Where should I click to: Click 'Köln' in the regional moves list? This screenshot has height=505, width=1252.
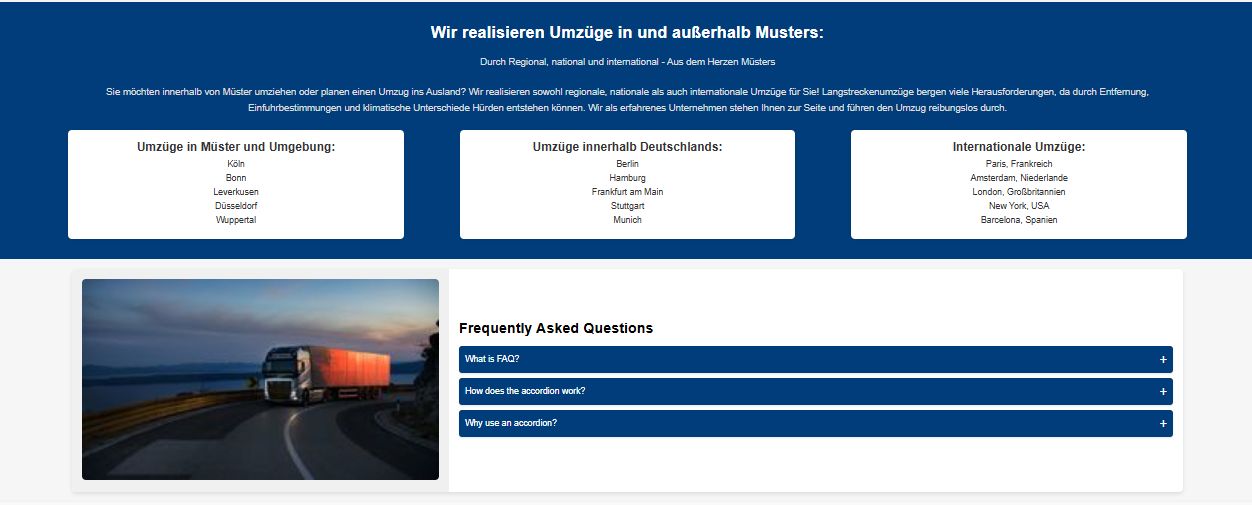236,164
